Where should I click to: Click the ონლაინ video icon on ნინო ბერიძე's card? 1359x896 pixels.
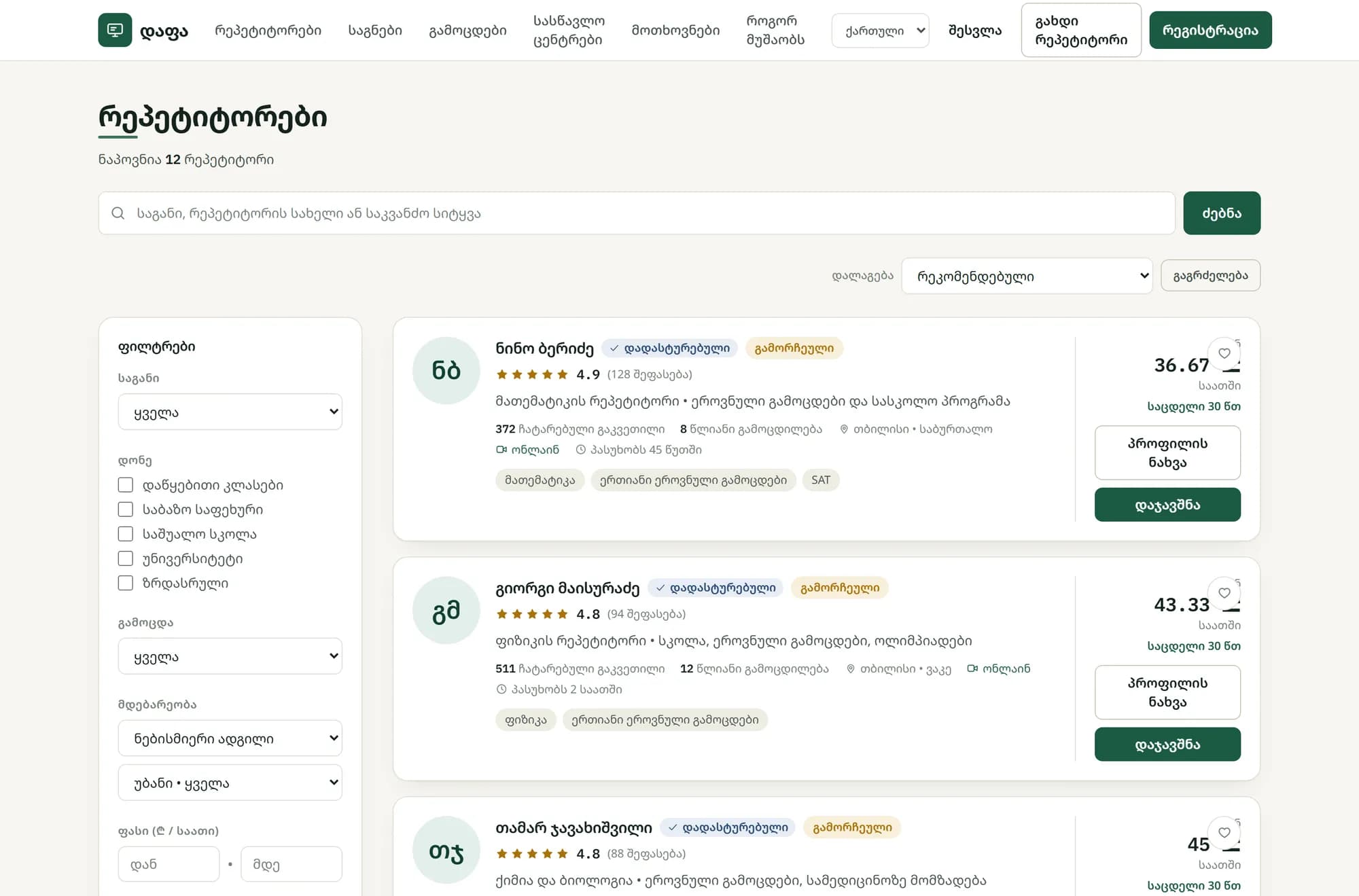tap(501, 450)
